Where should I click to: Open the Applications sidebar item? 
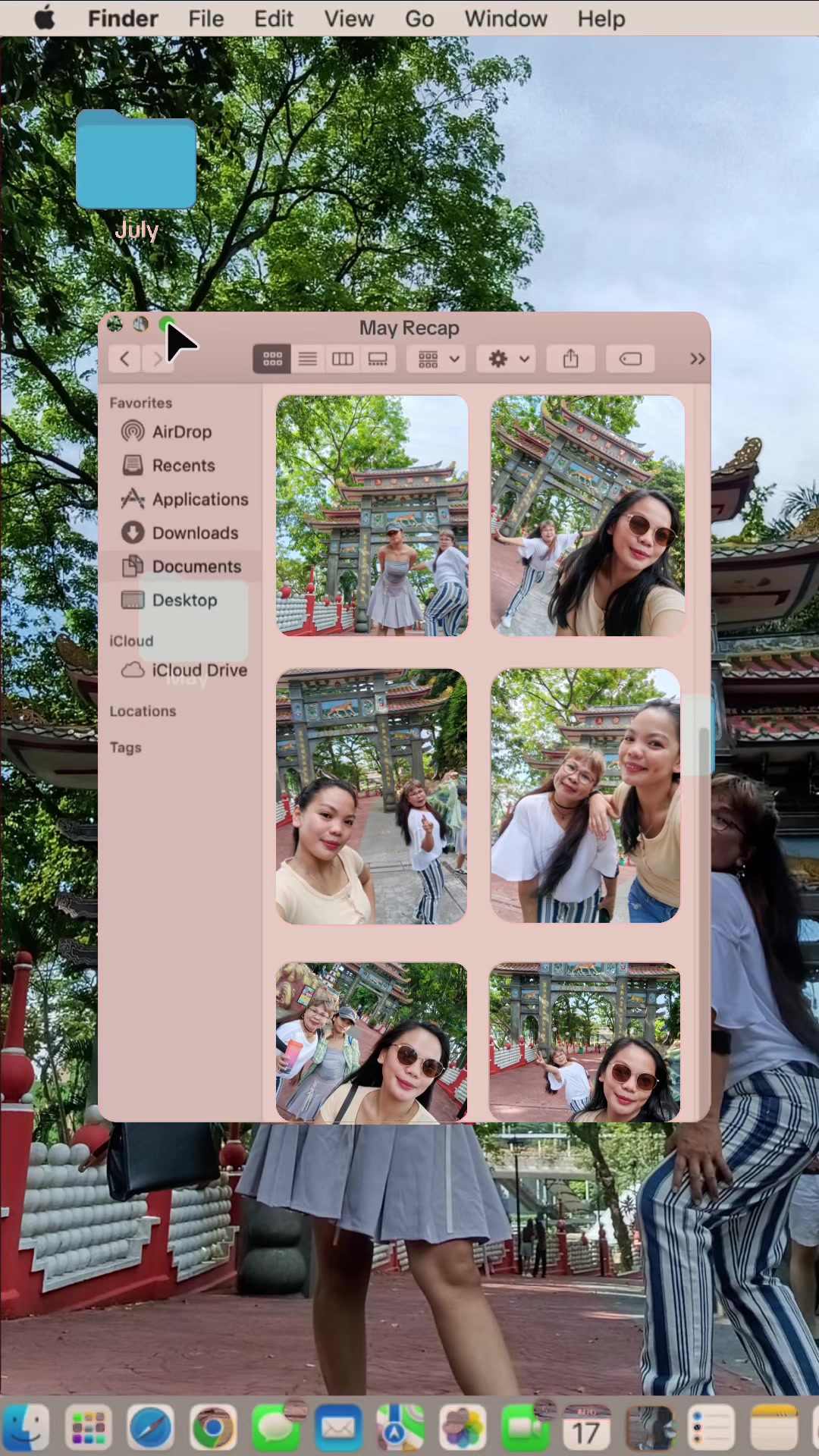[x=184, y=499]
